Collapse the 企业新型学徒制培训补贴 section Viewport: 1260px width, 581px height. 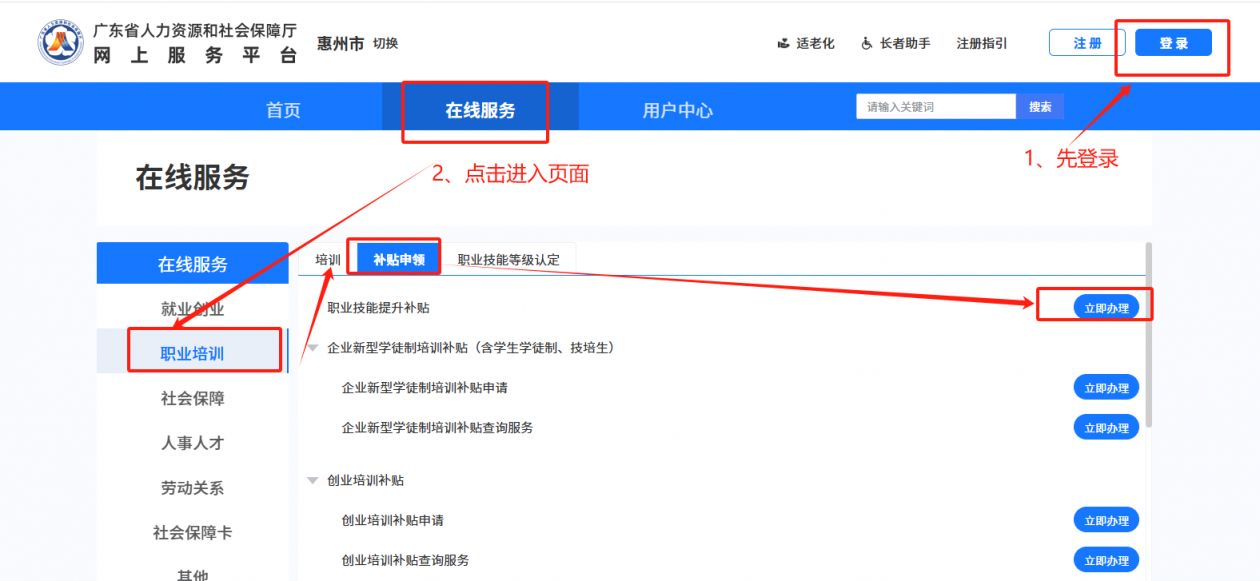click(x=313, y=348)
